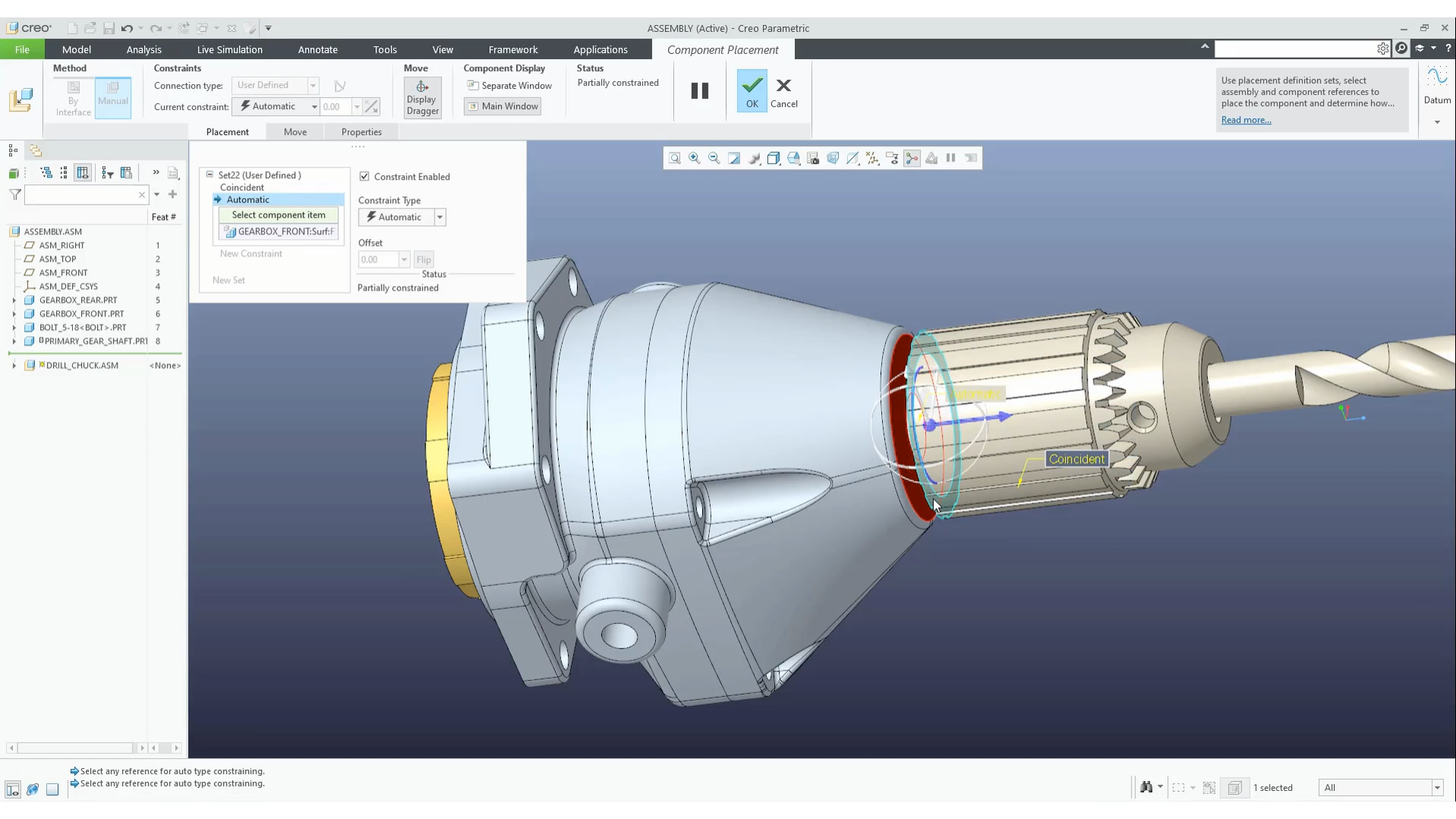Screen dimensions: 1456x819
Task: Click the Model Tree tab icon
Action: [13, 150]
